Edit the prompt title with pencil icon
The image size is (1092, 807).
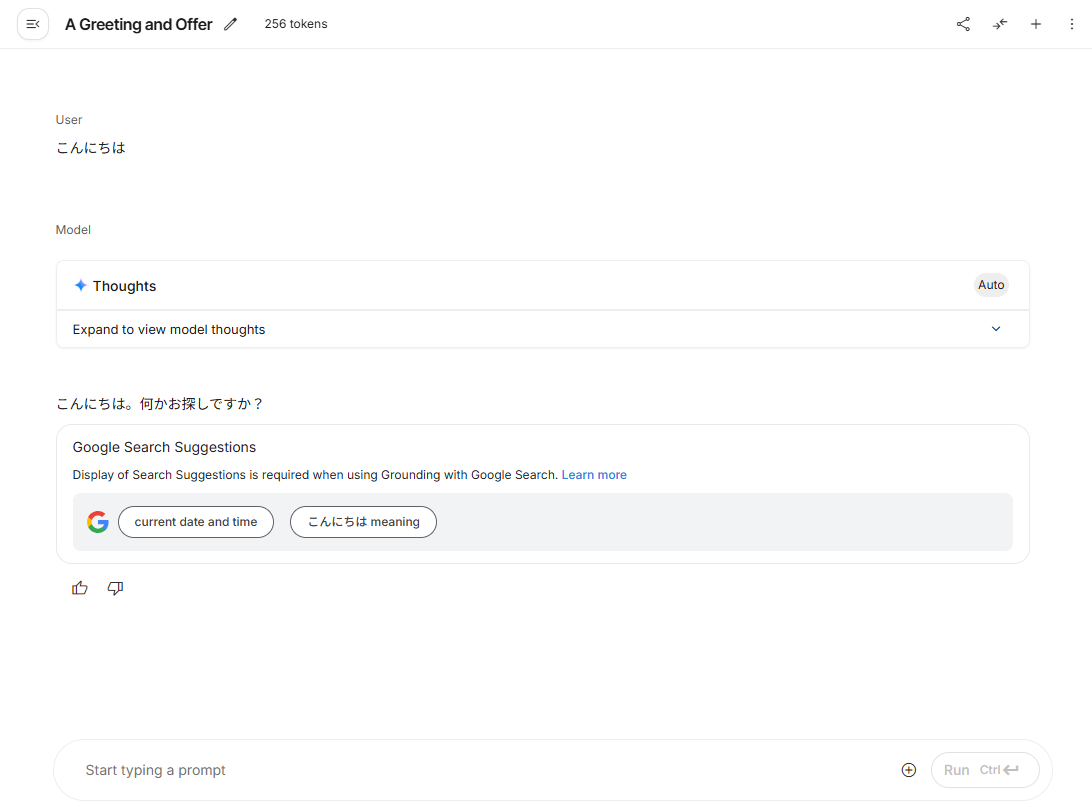231,24
